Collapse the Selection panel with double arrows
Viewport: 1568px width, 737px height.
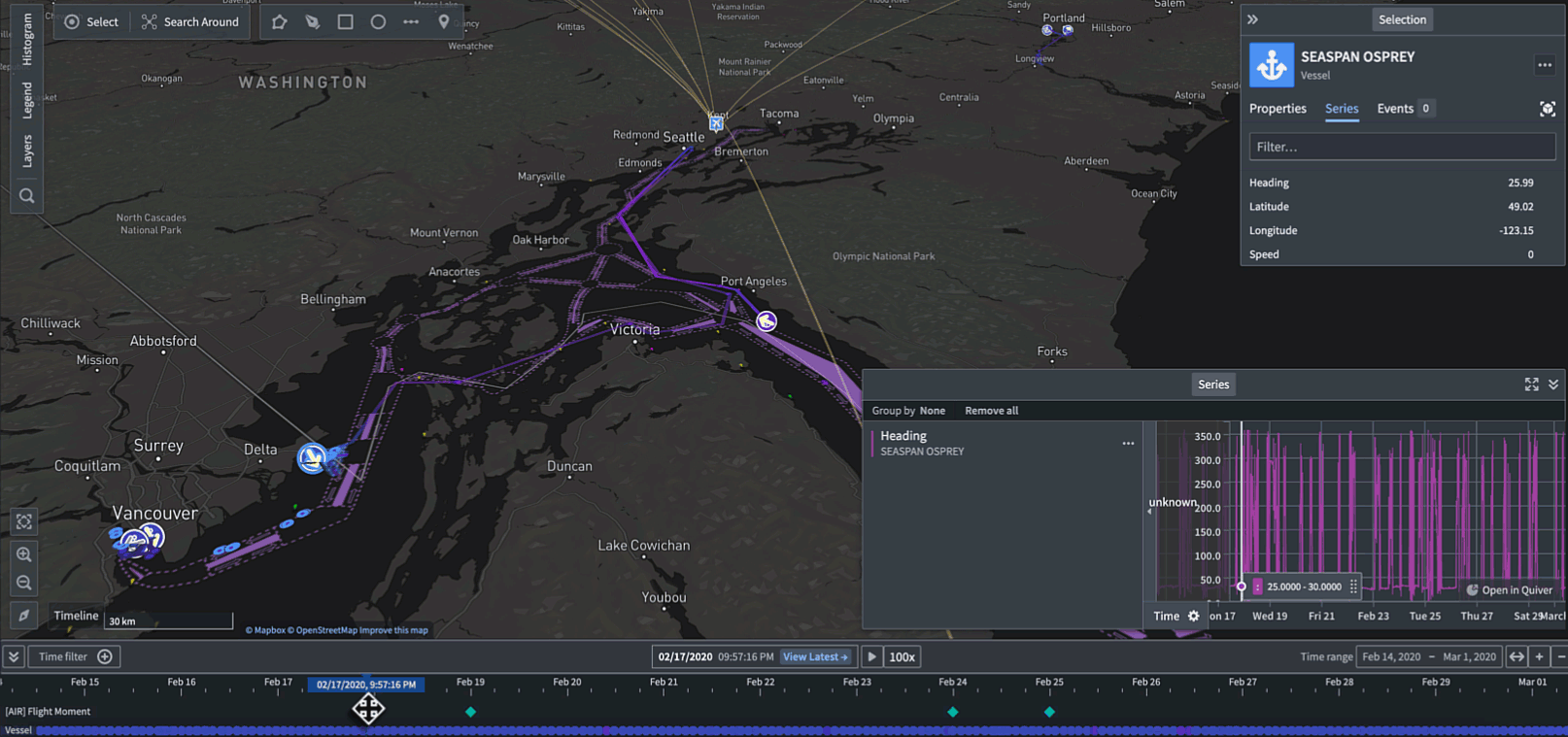pyautogui.click(x=1253, y=19)
